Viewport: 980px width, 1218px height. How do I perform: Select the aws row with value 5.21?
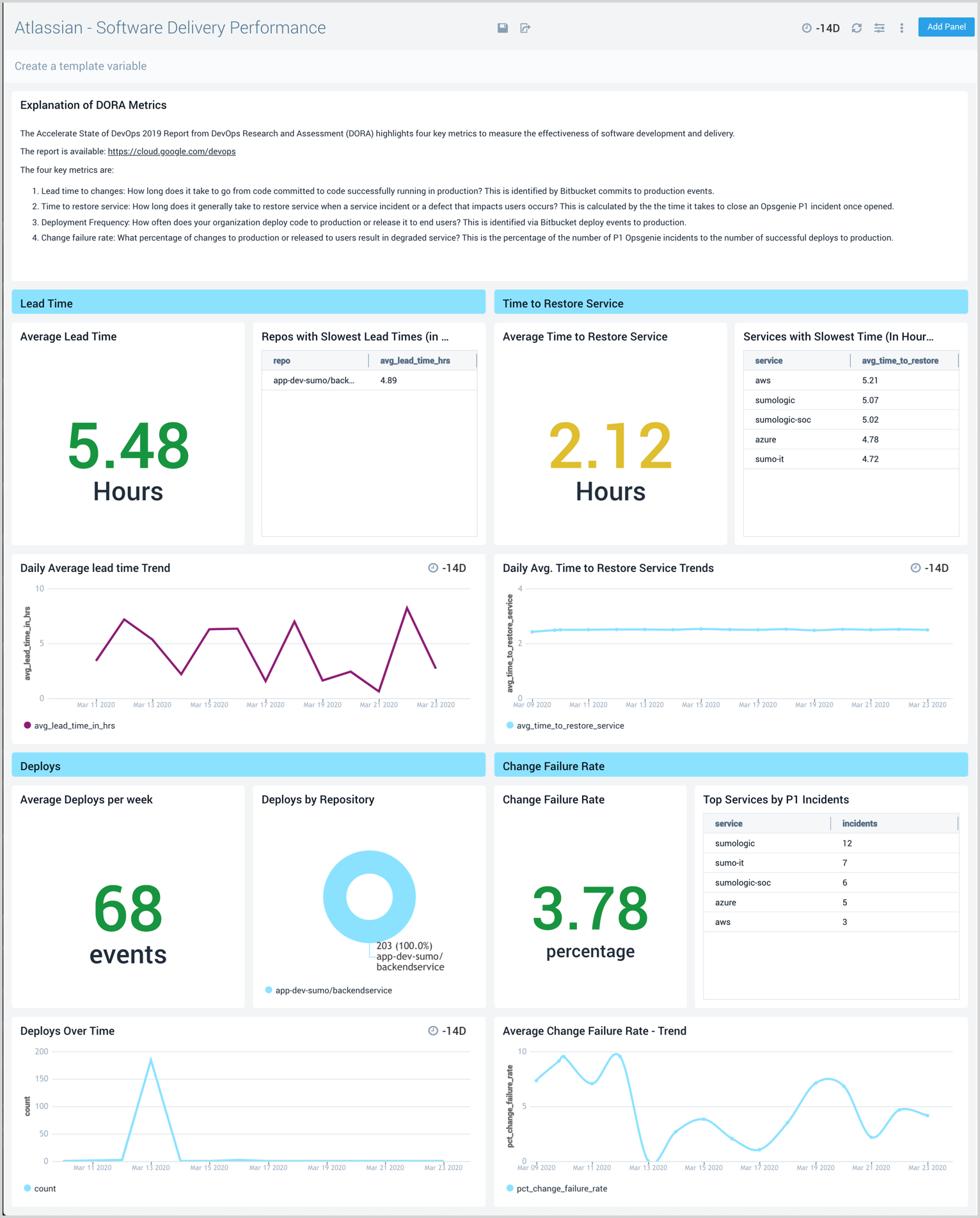851,381
